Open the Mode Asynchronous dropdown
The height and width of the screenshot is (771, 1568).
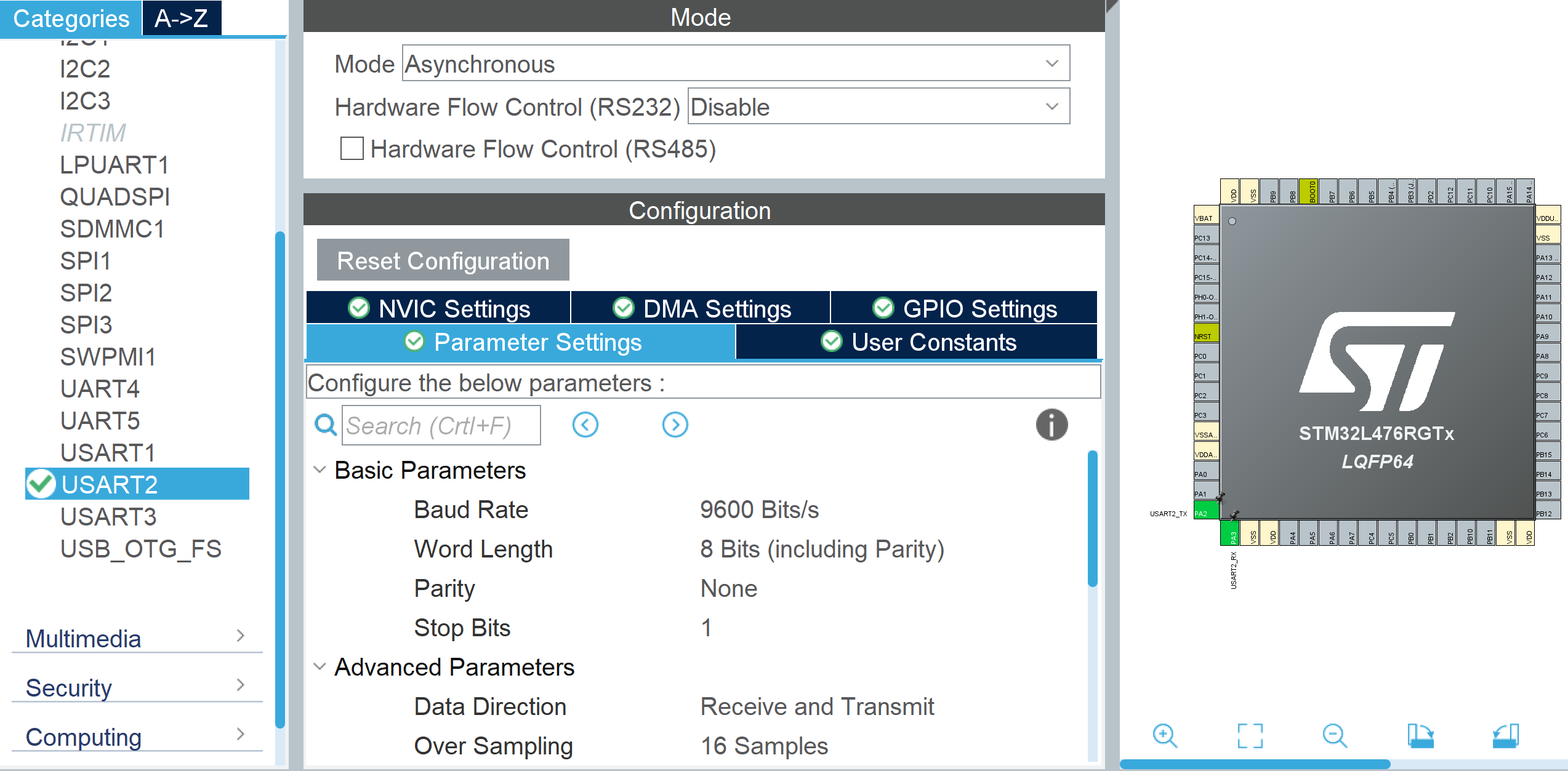[x=736, y=63]
